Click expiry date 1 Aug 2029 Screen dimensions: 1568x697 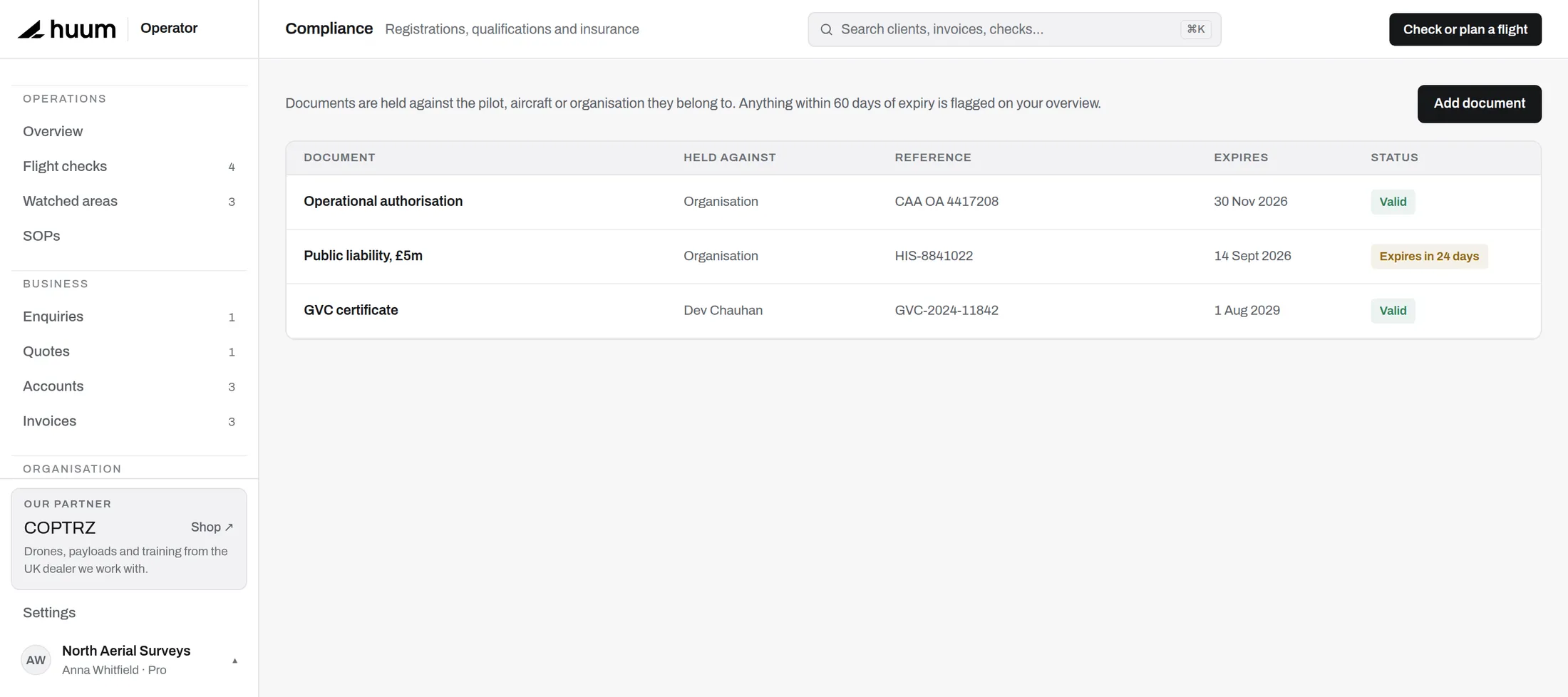click(1247, 310)
